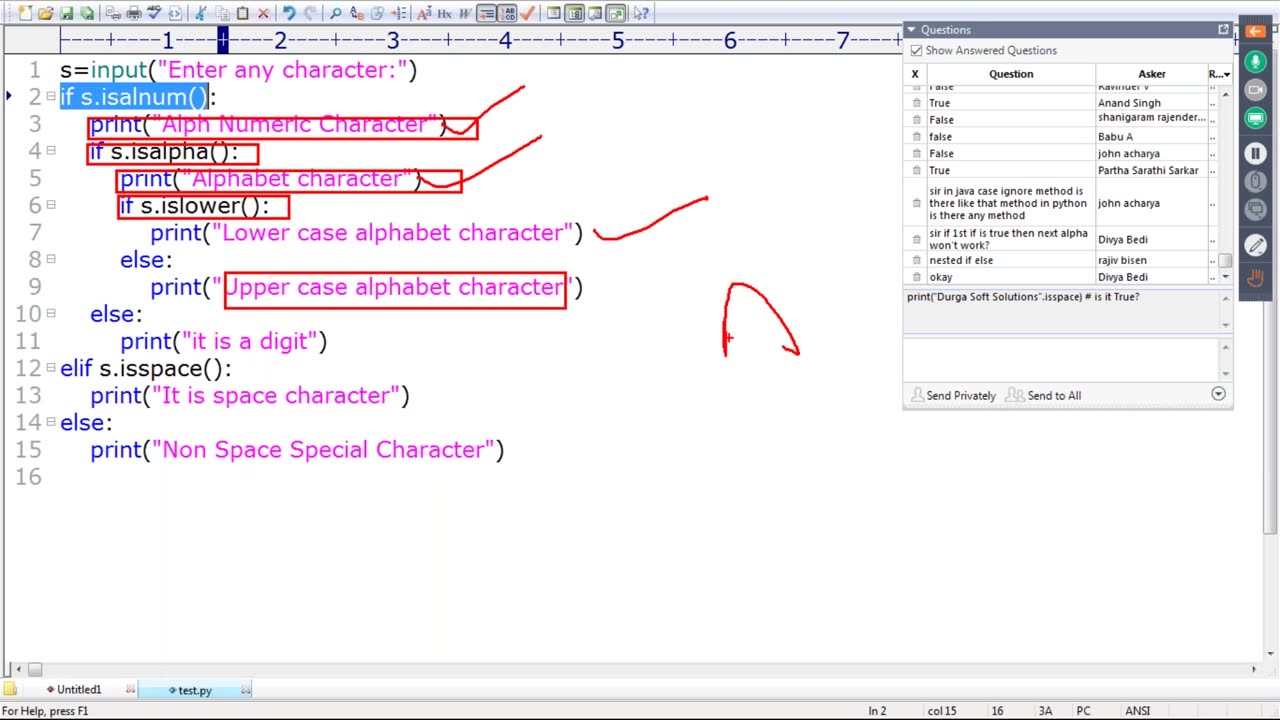Cut the selection with the scissors icon
This screenshot has width=1280, height=720.
(201, 13)
